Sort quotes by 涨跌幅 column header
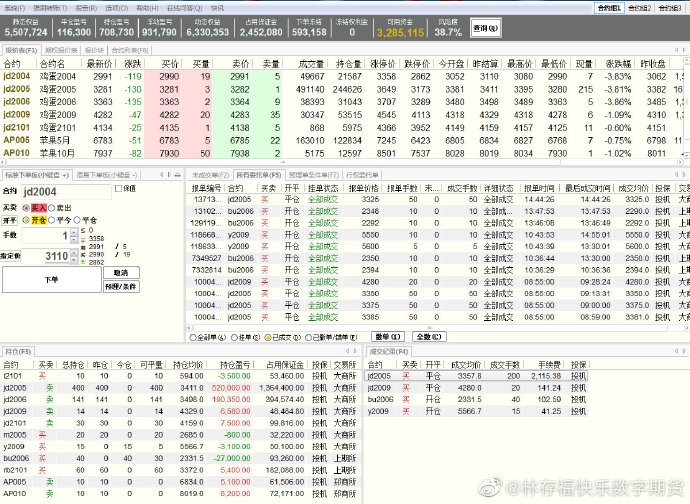690x504 pixels. 618,64
